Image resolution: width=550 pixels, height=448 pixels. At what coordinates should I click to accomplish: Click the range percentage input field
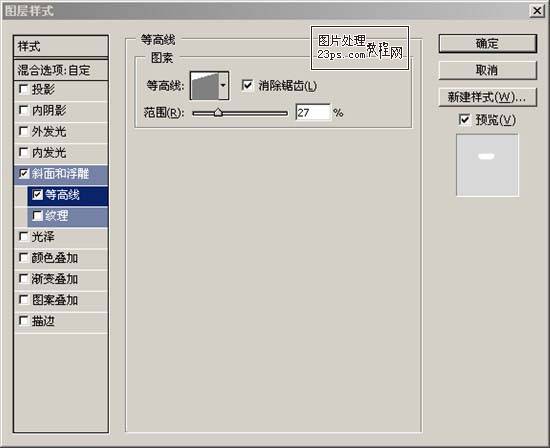313,113
